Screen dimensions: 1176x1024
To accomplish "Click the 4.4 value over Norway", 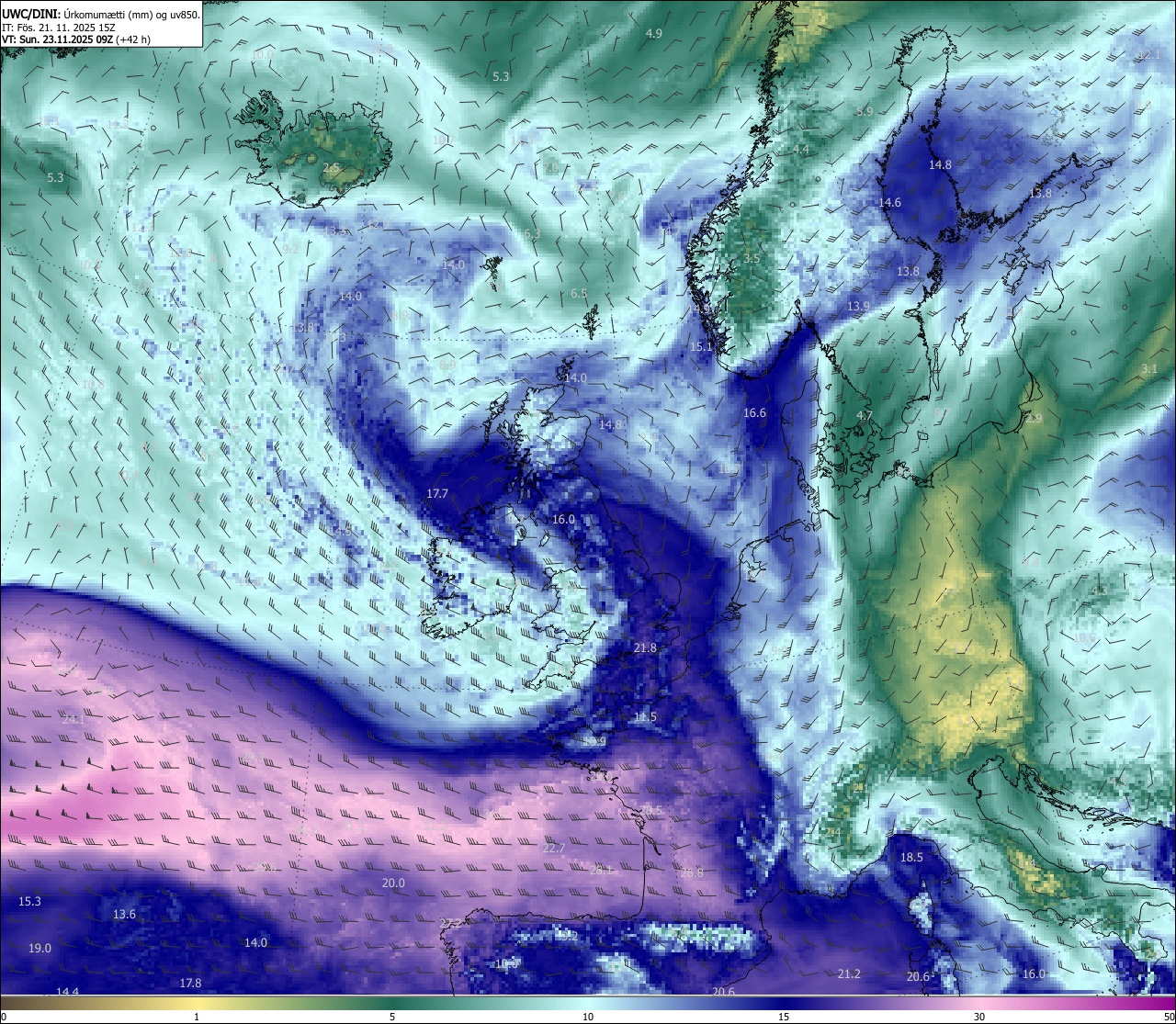I will [801, 150].
